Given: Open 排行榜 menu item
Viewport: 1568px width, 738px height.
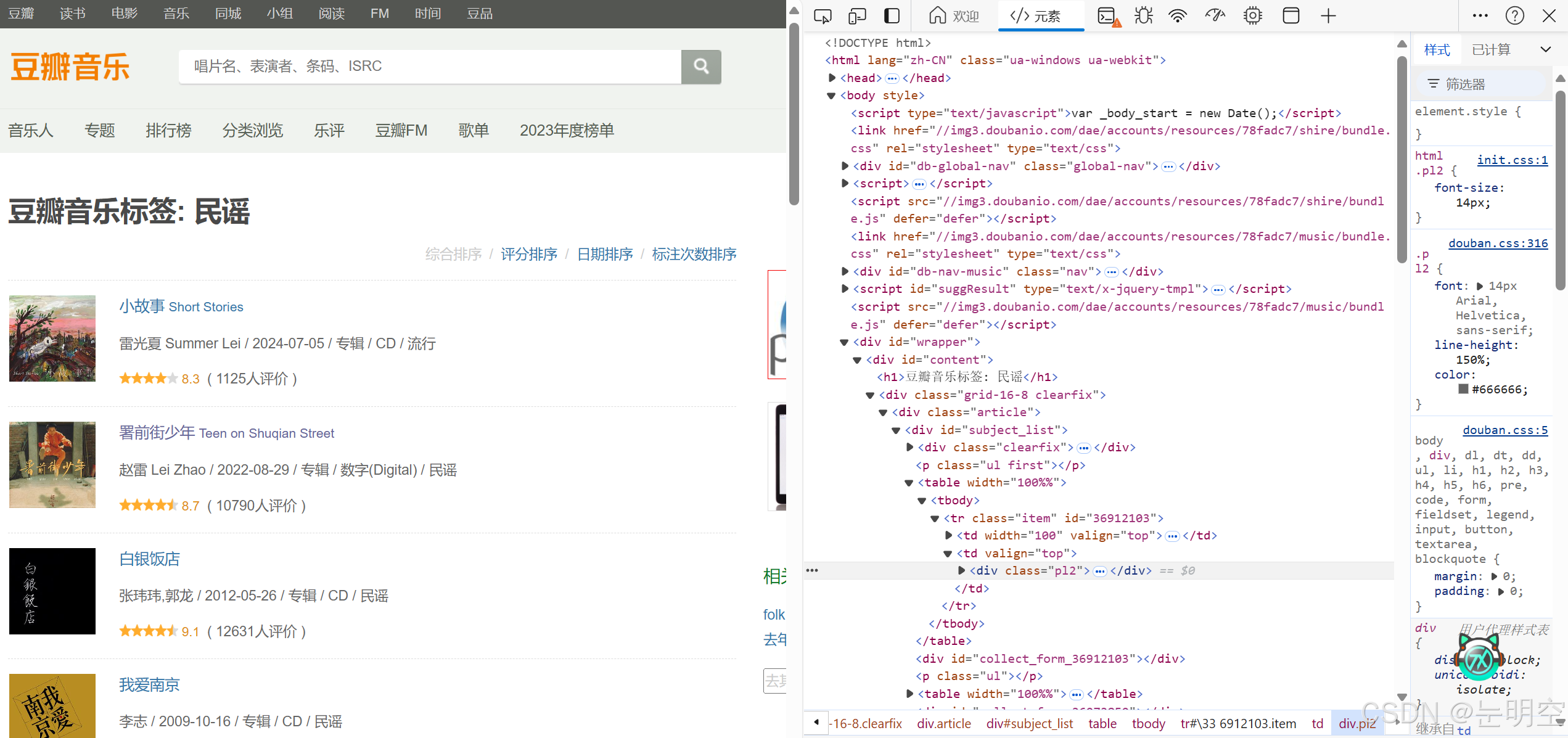Looking at the screenshot, I should [x=168, y=131].
